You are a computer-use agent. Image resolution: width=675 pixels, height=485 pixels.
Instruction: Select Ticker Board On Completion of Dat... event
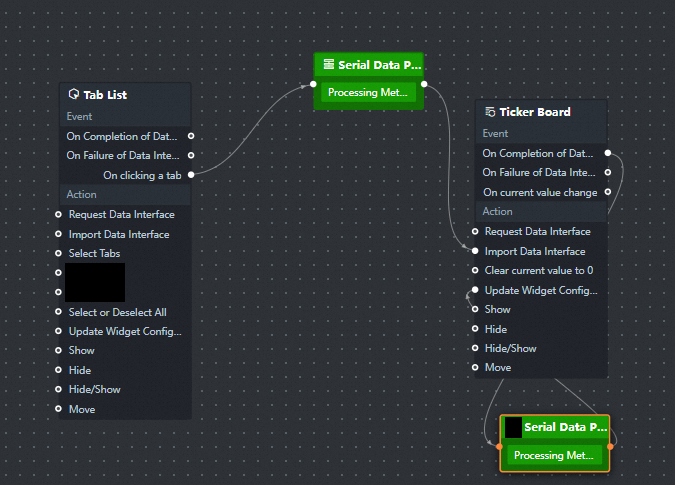[538, 153]
